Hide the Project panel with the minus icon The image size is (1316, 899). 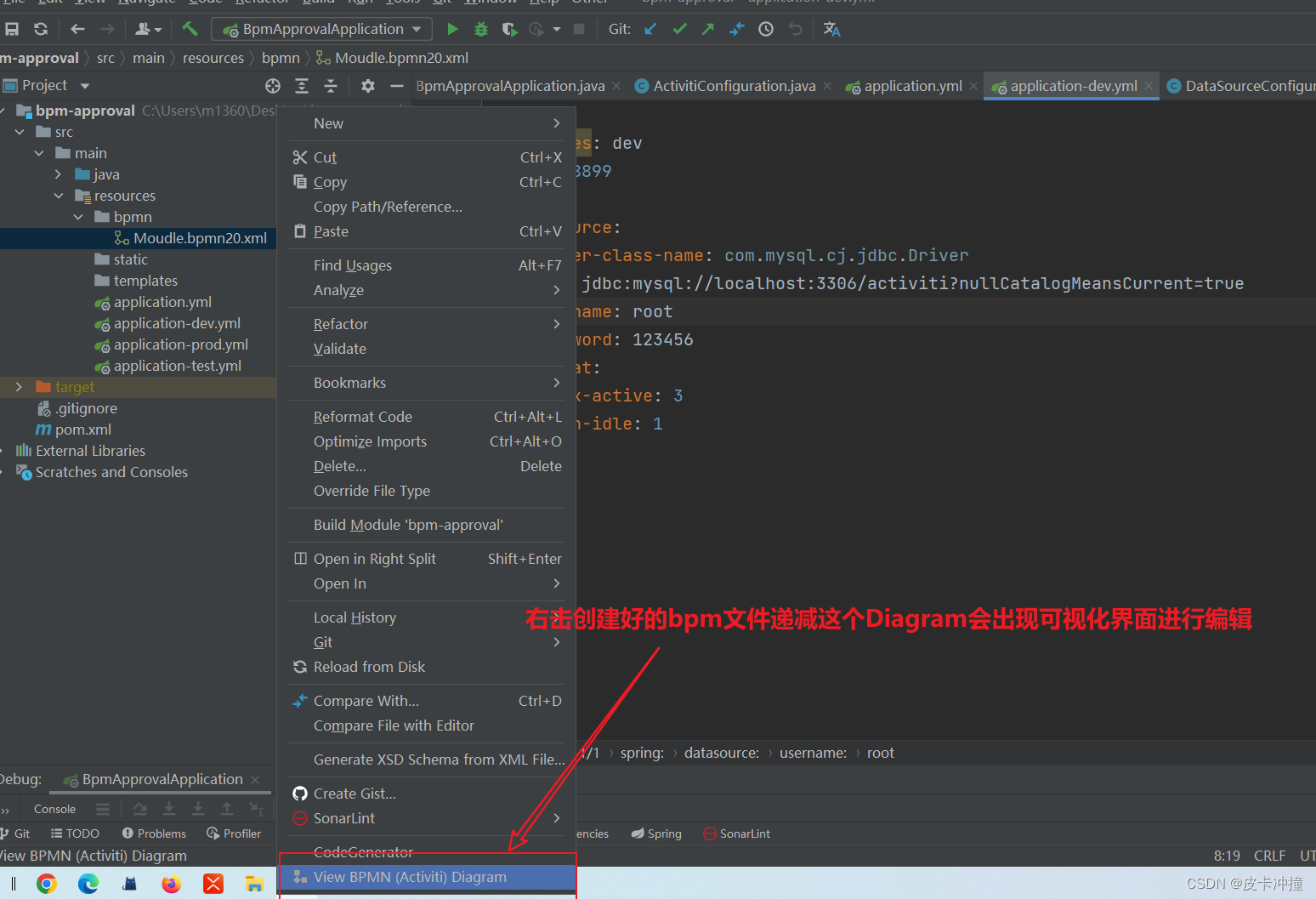396,86
